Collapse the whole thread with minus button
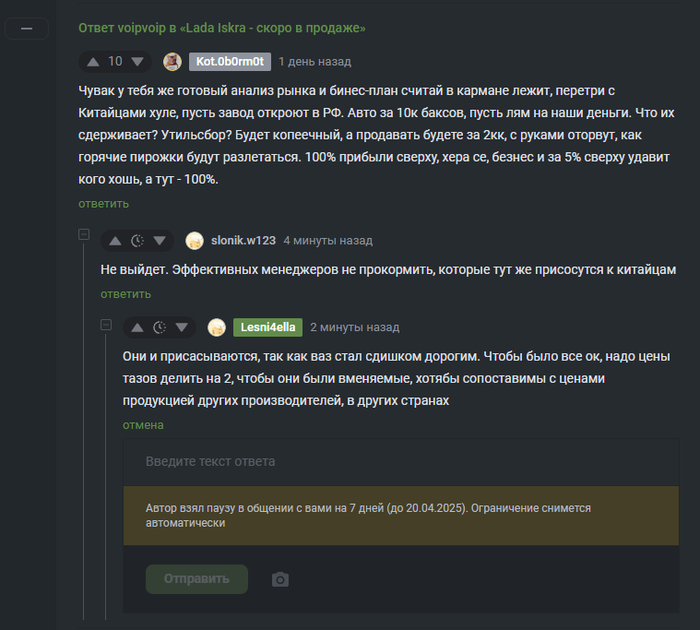700x630 pixels. [27, 29]
